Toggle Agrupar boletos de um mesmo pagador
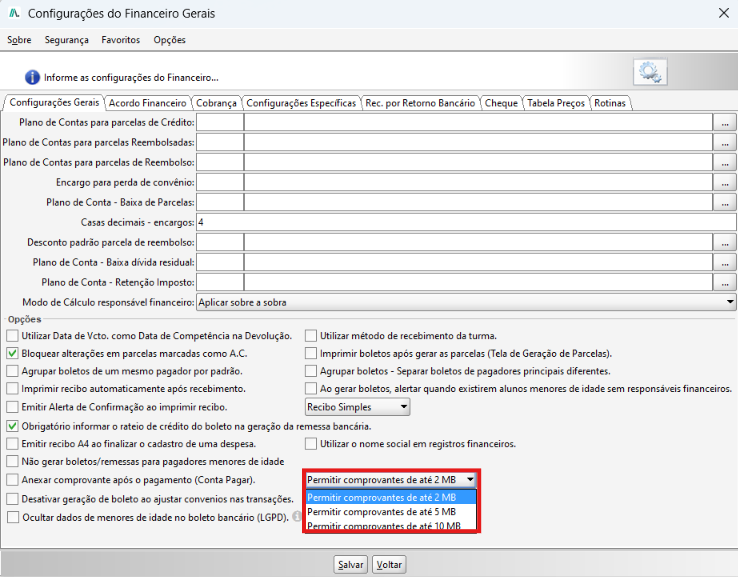This screenshot has height=577, width=738. [x=13, y=371]
